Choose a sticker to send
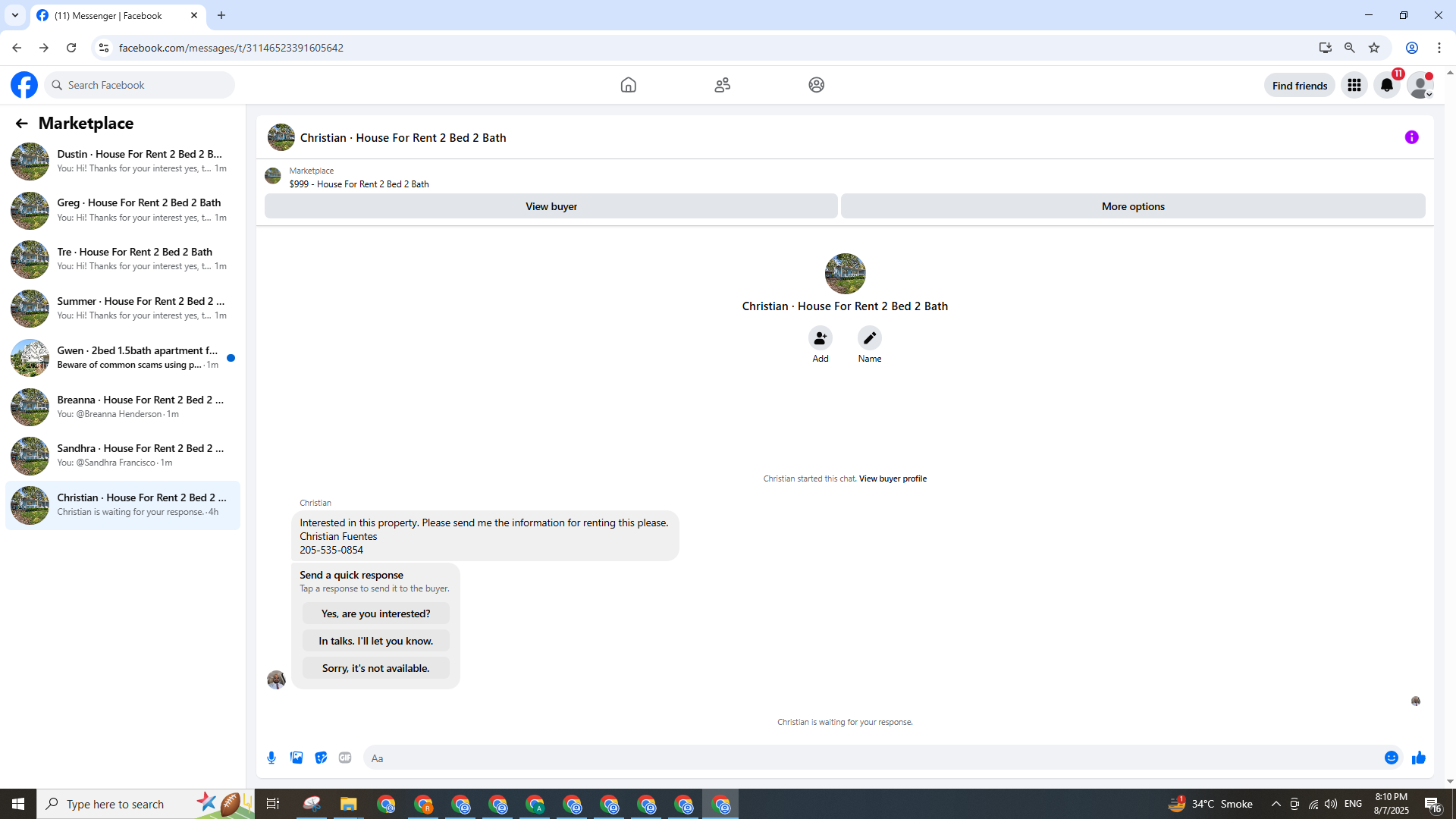 pyautogui.click(x=321, y=758)
